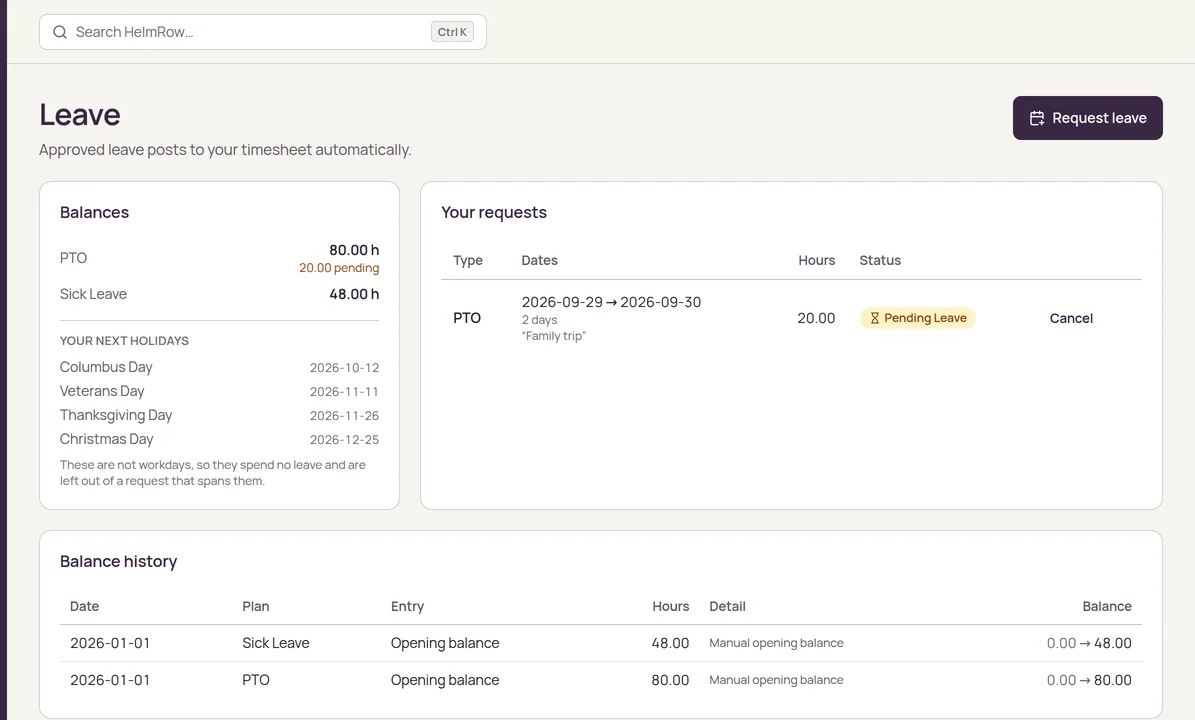Click Manual opening balance in PTO row
This screenshot has height=720, width=1195.
[777, 680]
